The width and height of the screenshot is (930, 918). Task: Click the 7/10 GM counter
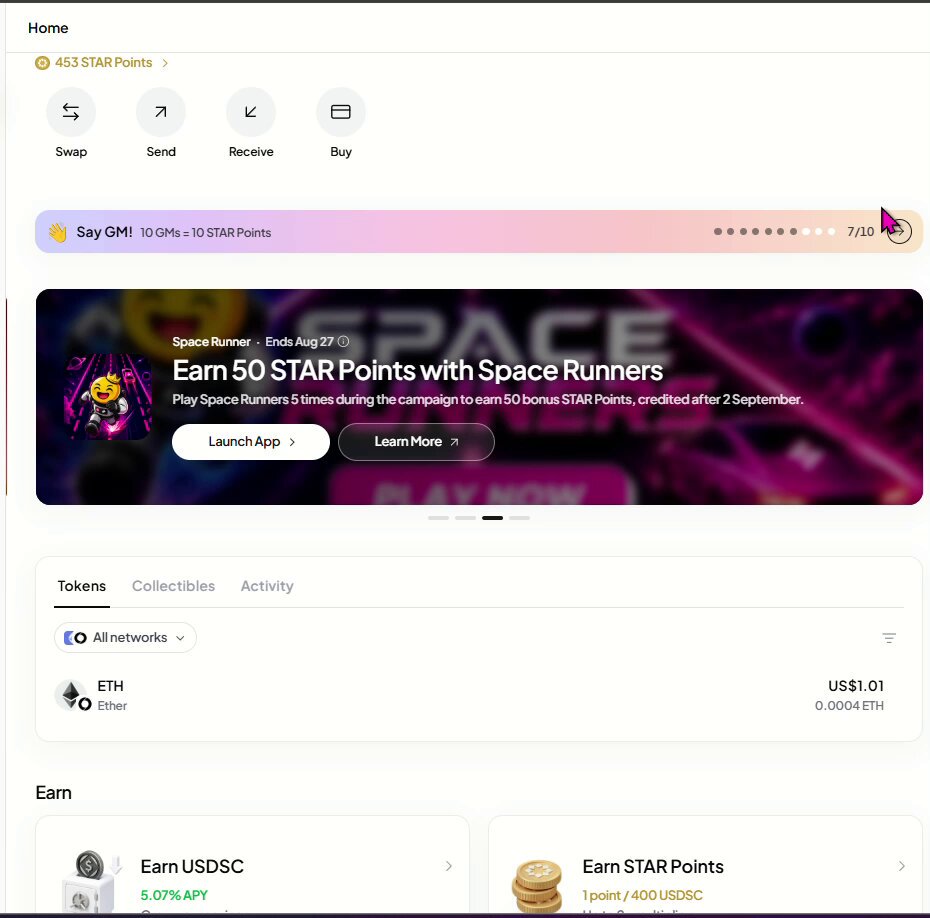861,232
